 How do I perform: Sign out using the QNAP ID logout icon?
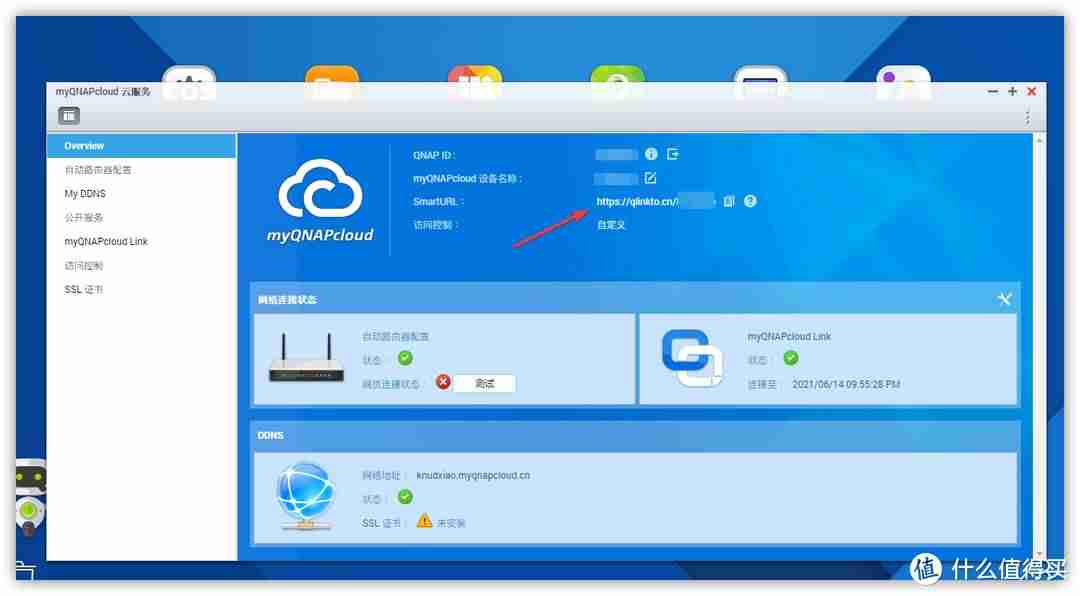pos(673,154)
